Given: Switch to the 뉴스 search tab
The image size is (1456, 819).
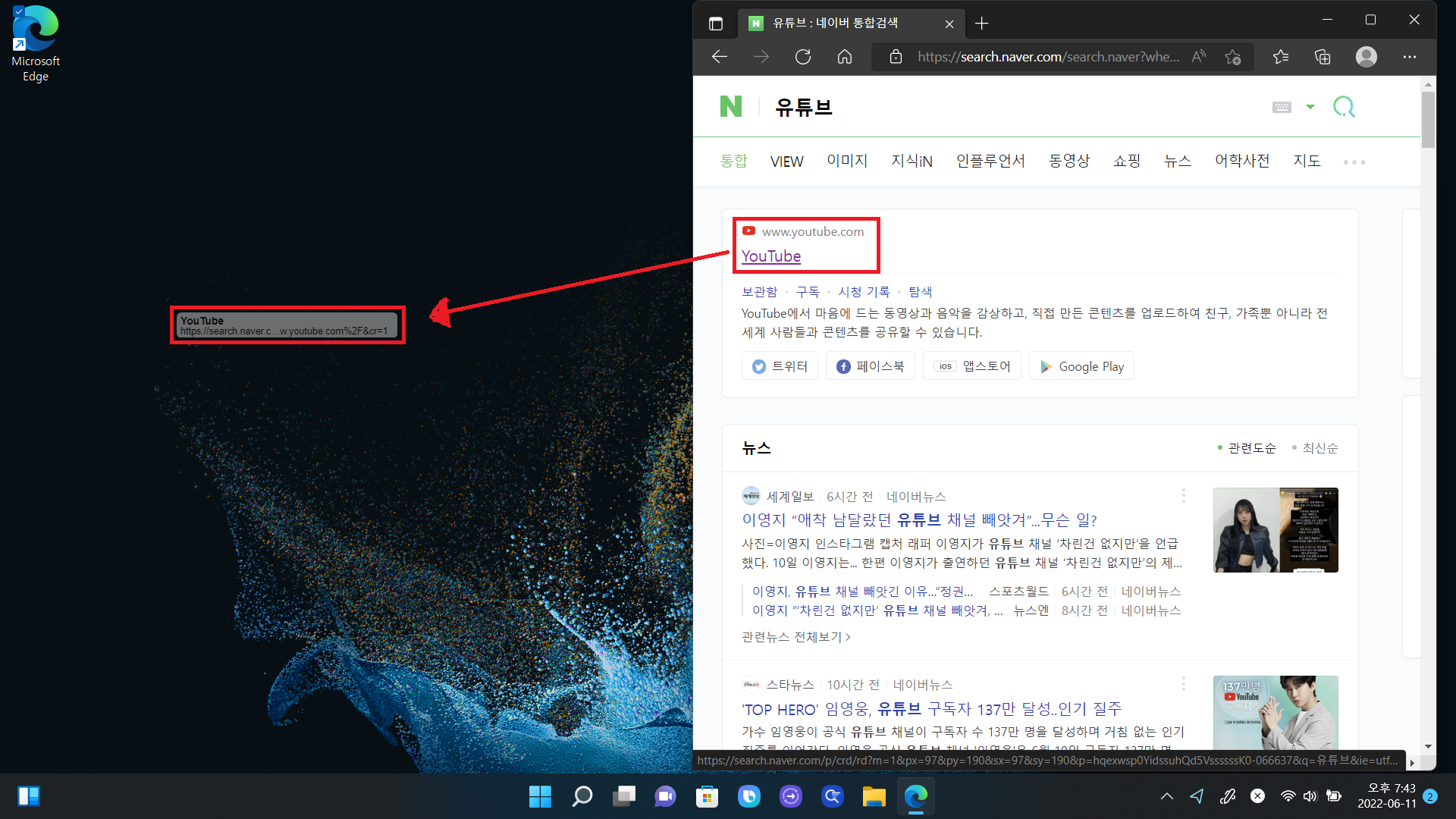Looking at the screenshot, I should pos(1177,161).
